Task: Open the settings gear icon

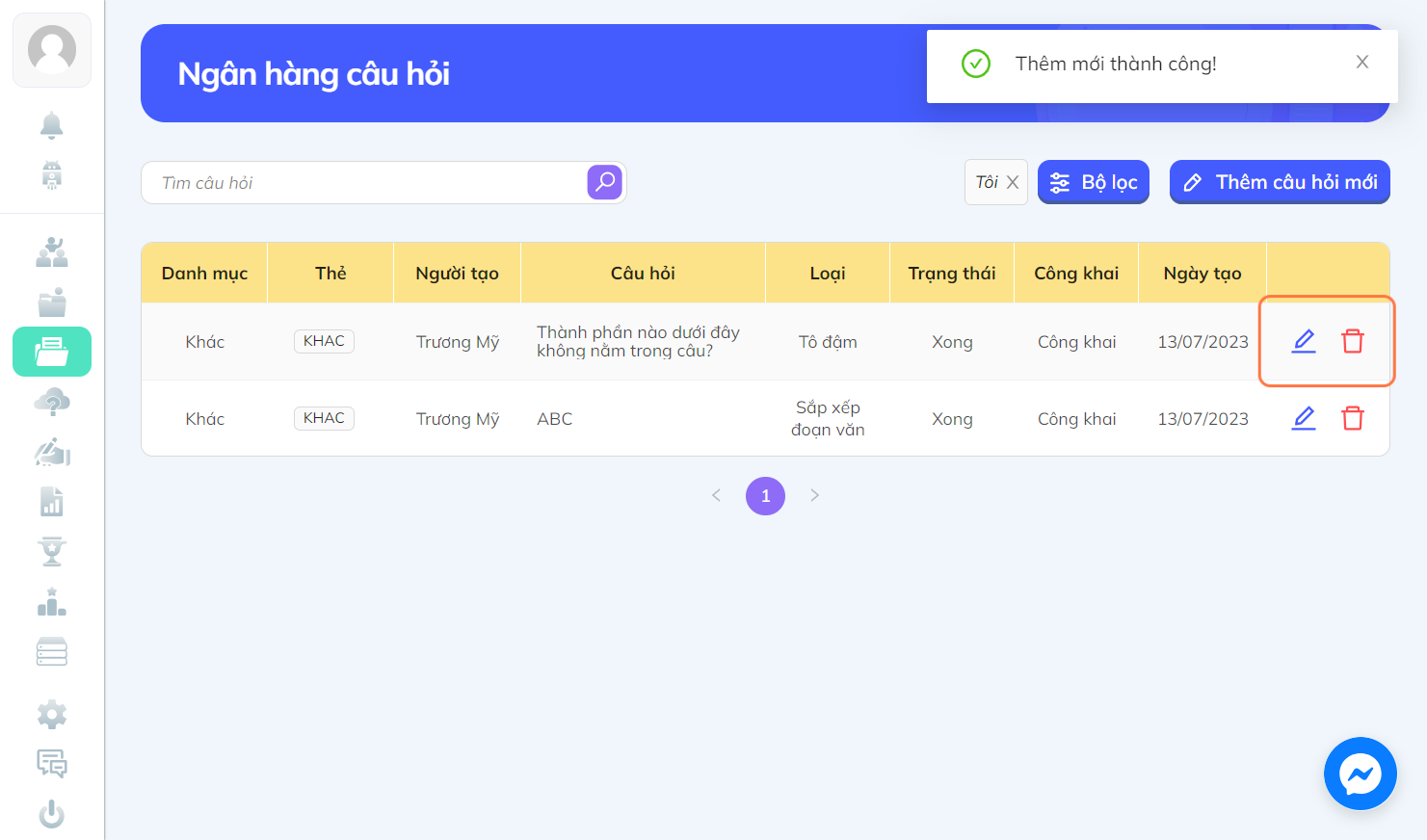Action: click(52, 715)
